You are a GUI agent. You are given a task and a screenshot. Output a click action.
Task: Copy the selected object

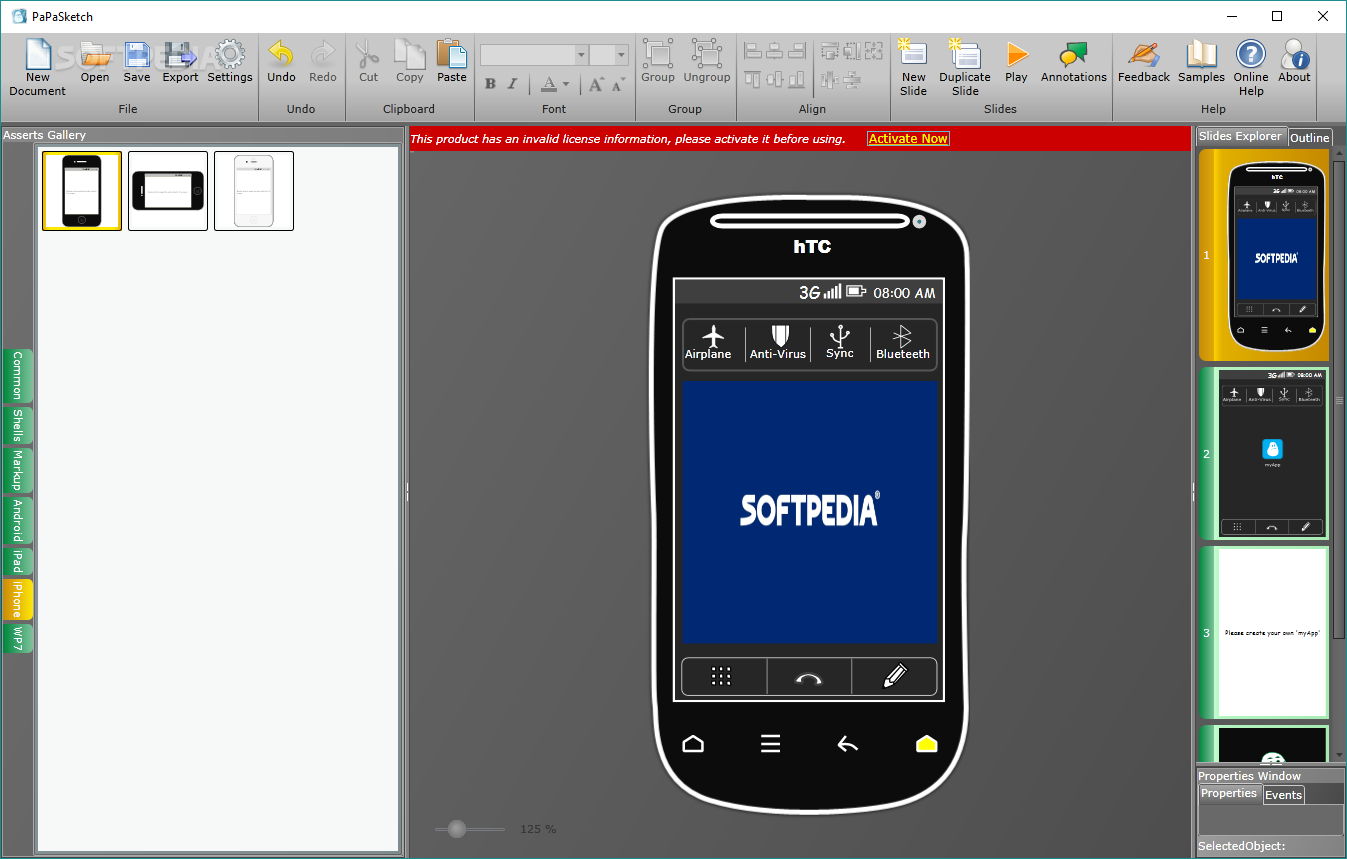point(410,62)
